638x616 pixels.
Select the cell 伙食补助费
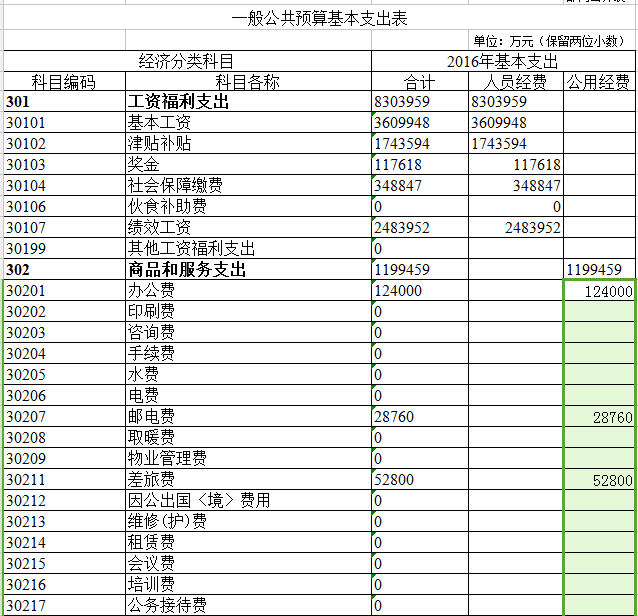point(248,206)
